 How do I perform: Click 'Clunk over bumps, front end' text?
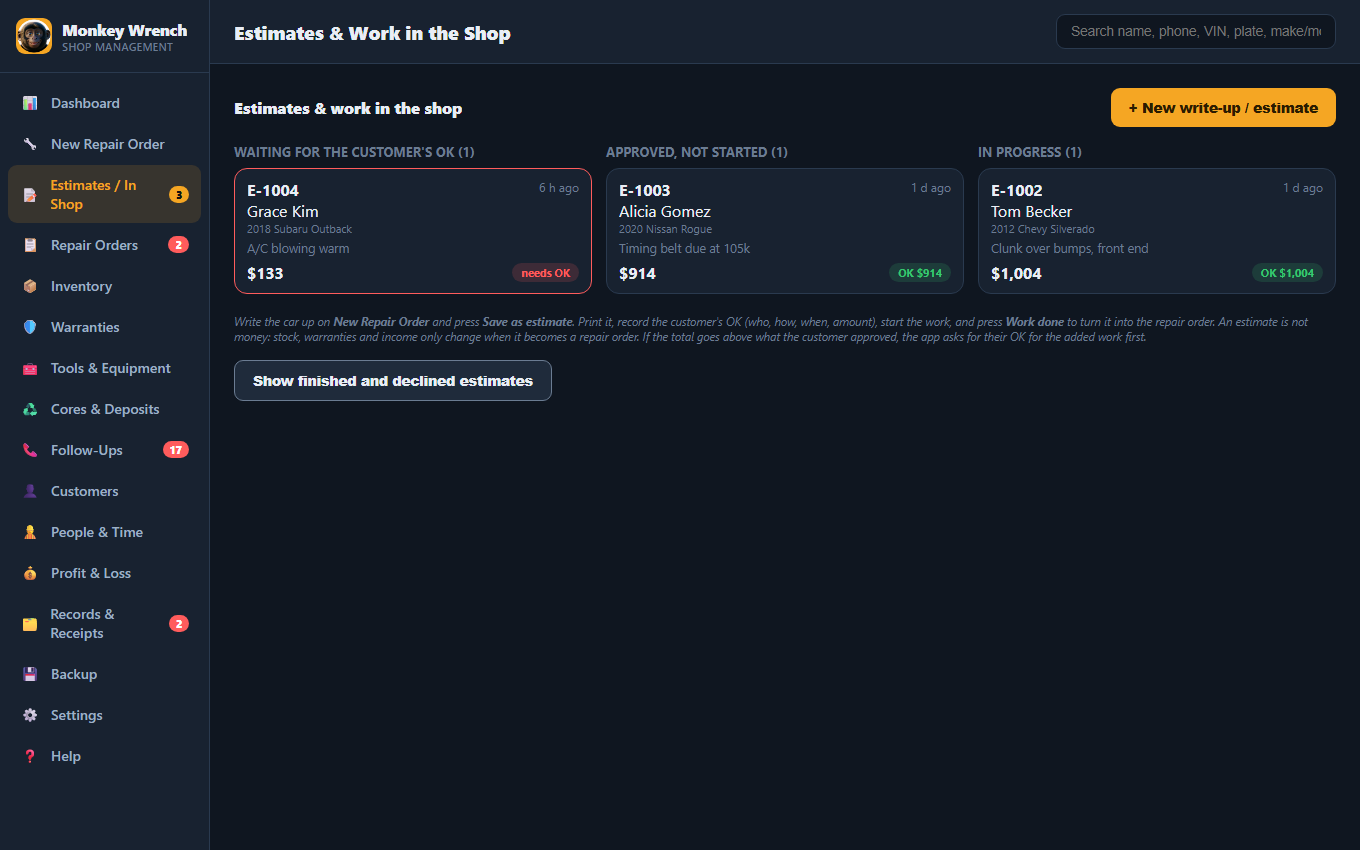click(1069, 249)
